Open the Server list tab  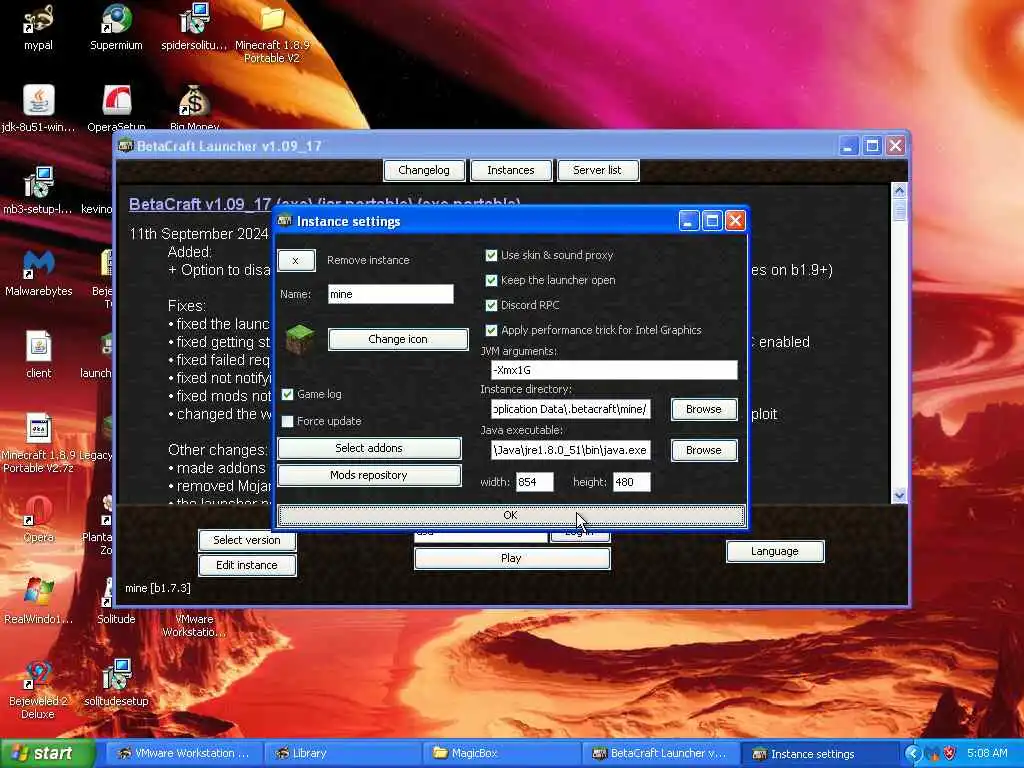pos(597,170)
